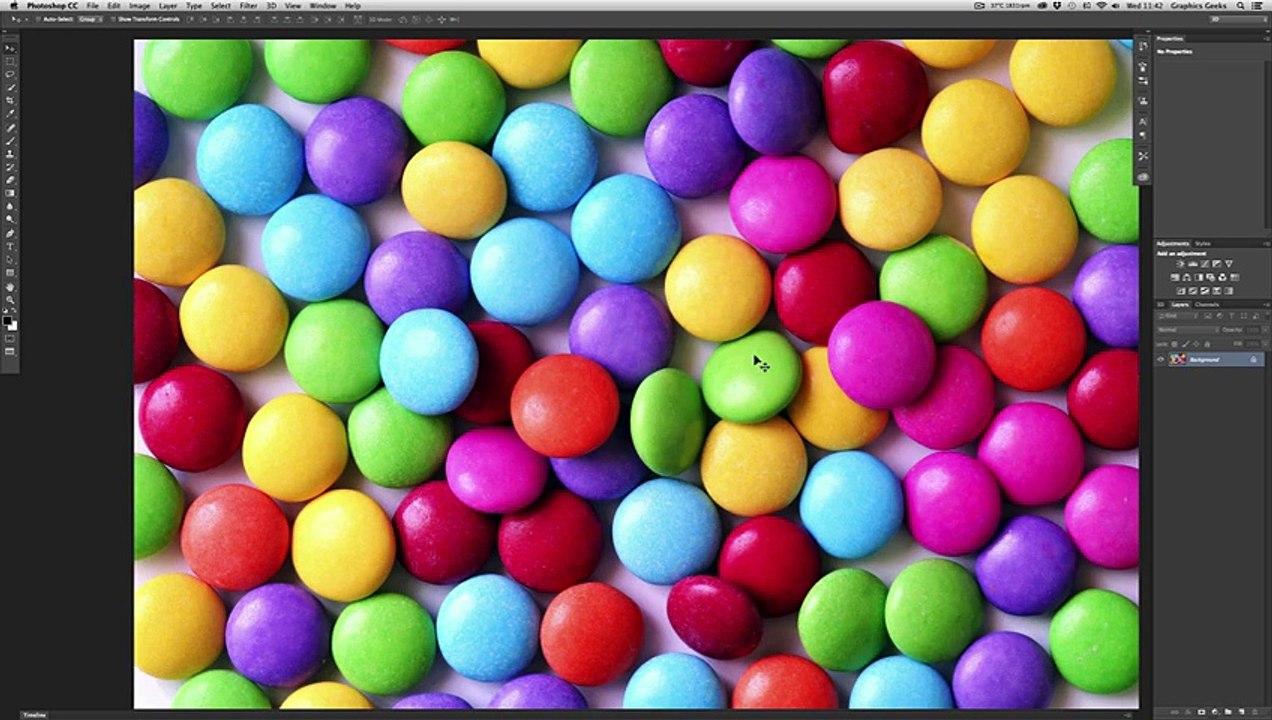The width and height of the screenshot is (1272, 720).
Task: Select the Brush tool
Action: click(10, 140)
